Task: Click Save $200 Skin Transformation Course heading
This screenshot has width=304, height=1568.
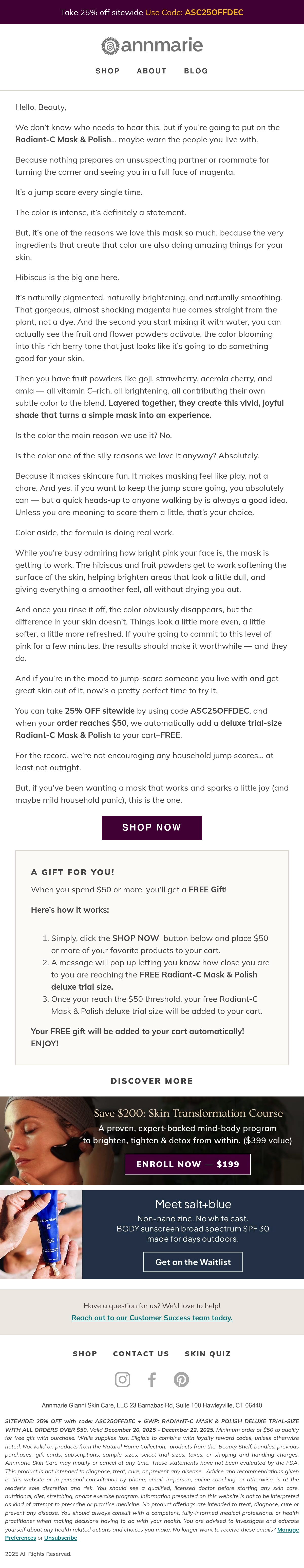Action: pyautogui.click(x=188, y=1113)
